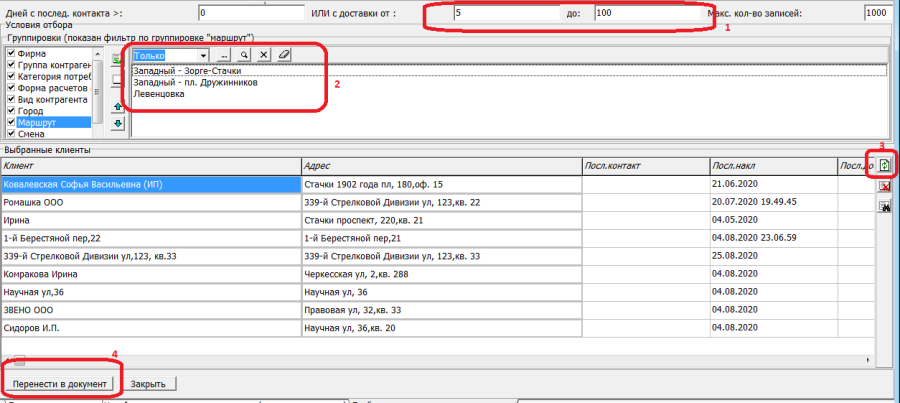
Task: Click the green refresh client list icon
Action: click(885, 165)
